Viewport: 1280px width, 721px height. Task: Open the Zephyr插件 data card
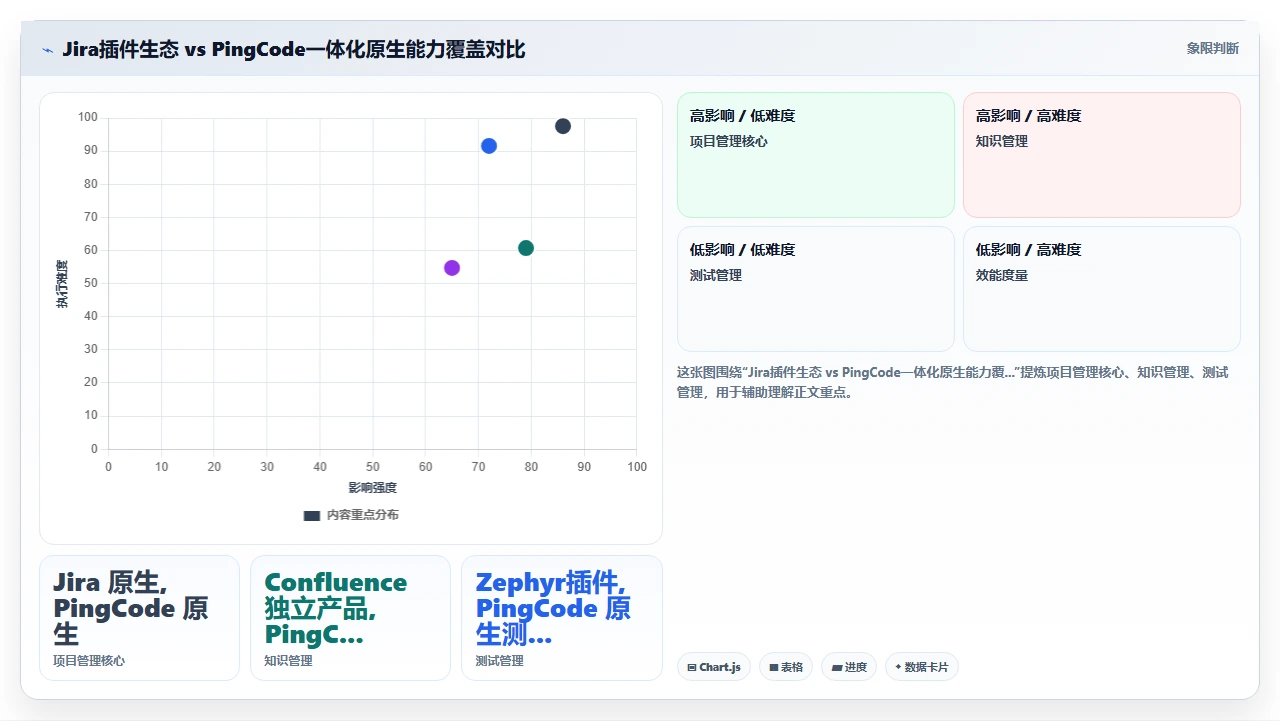click(562, 618)
